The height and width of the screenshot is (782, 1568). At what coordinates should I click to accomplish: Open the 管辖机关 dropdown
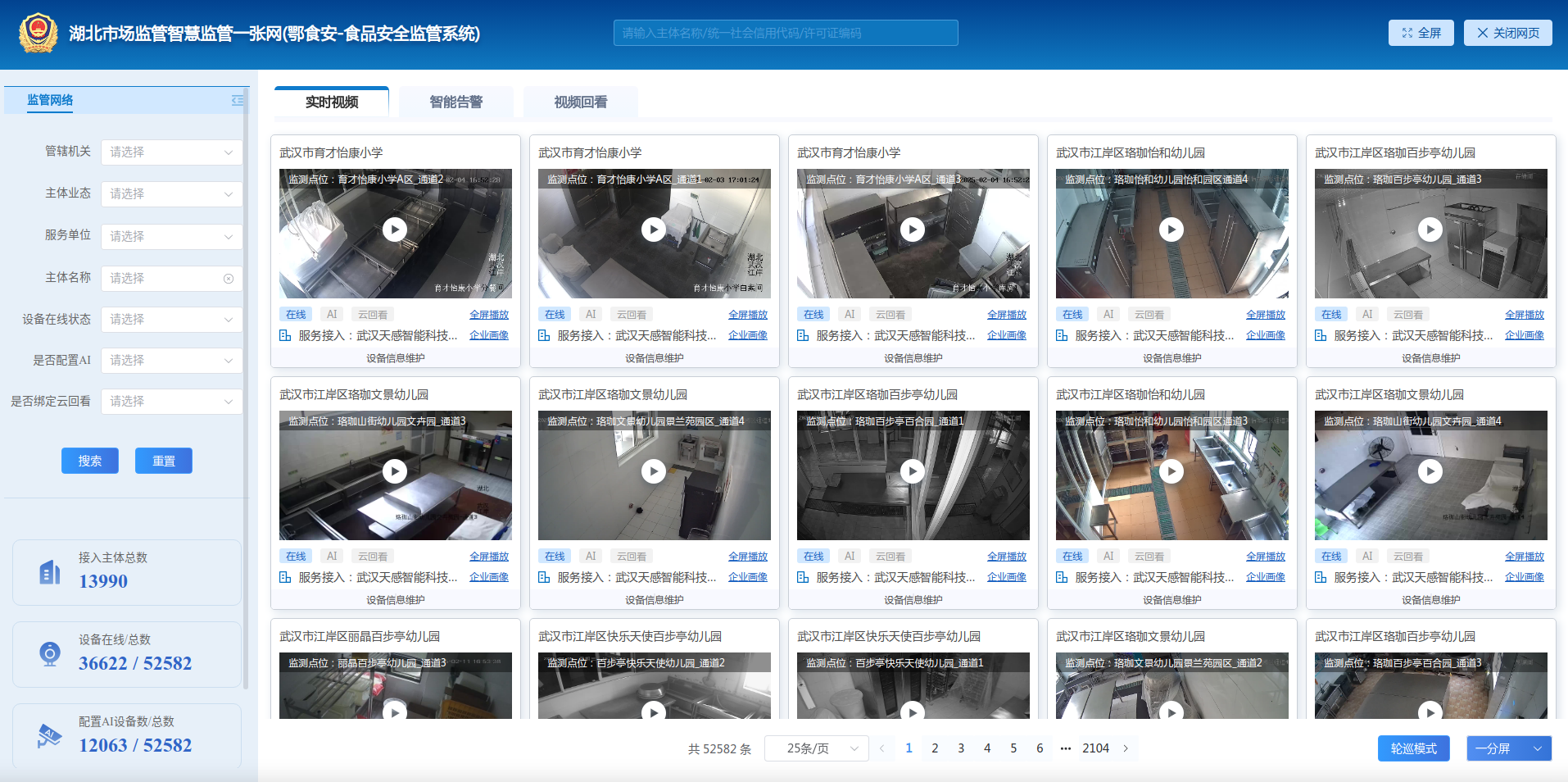tap(172, 152)
